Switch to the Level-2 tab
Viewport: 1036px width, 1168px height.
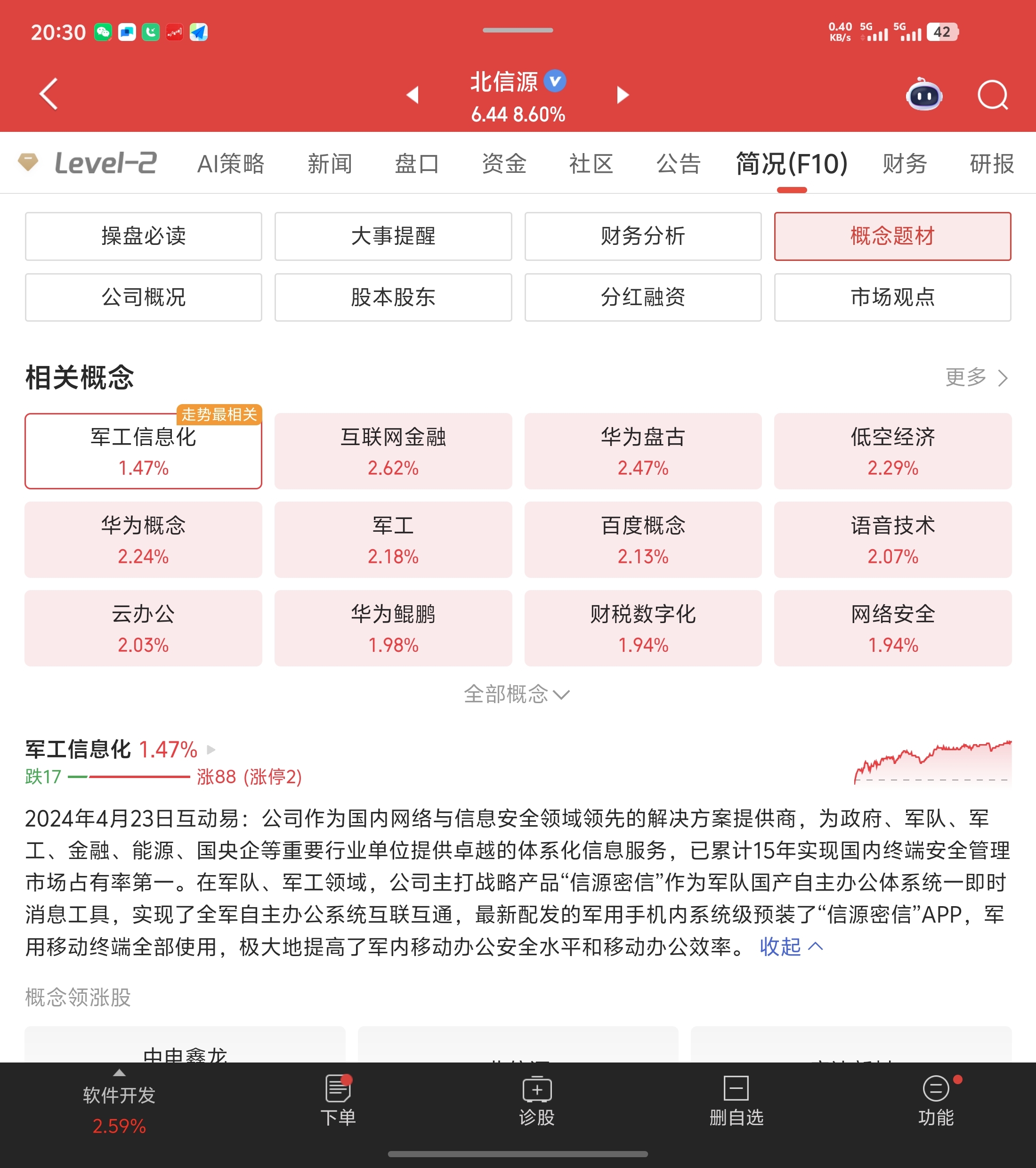[105, 163]
